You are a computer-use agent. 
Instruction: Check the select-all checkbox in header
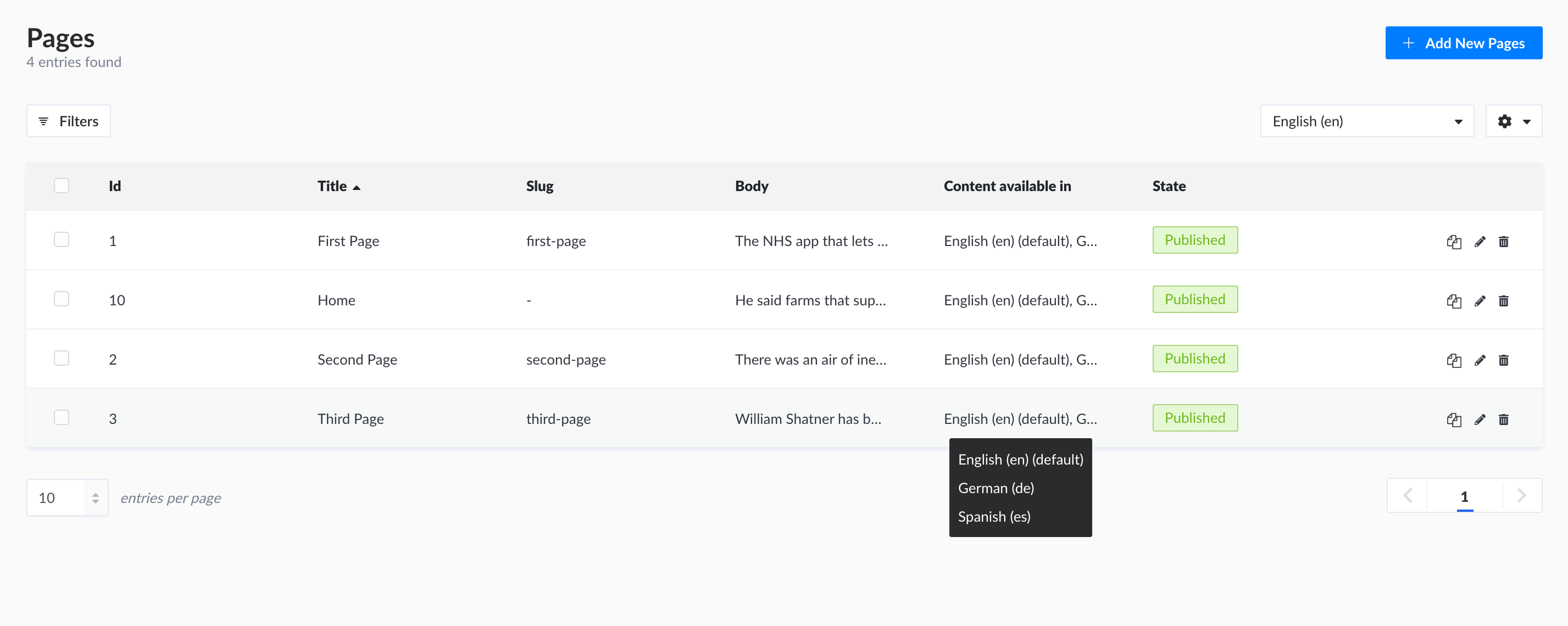coord(61,186)
